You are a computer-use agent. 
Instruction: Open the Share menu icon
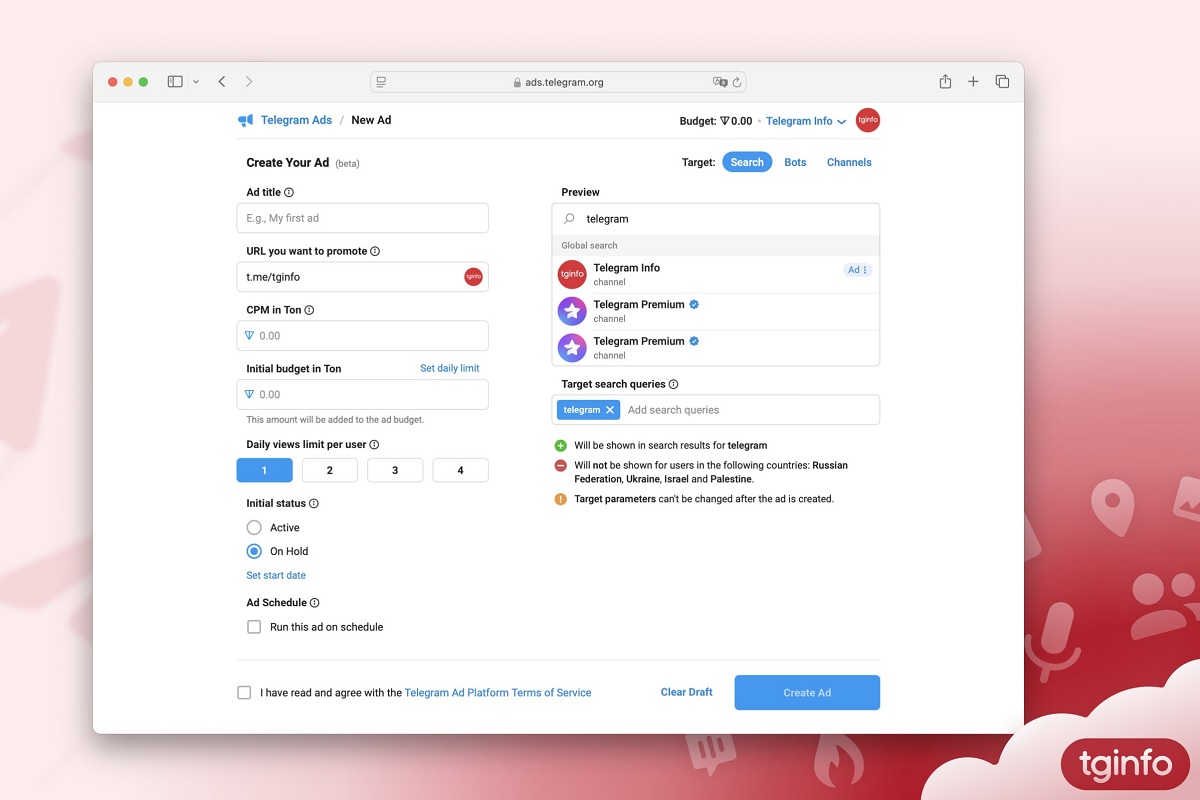945,82
